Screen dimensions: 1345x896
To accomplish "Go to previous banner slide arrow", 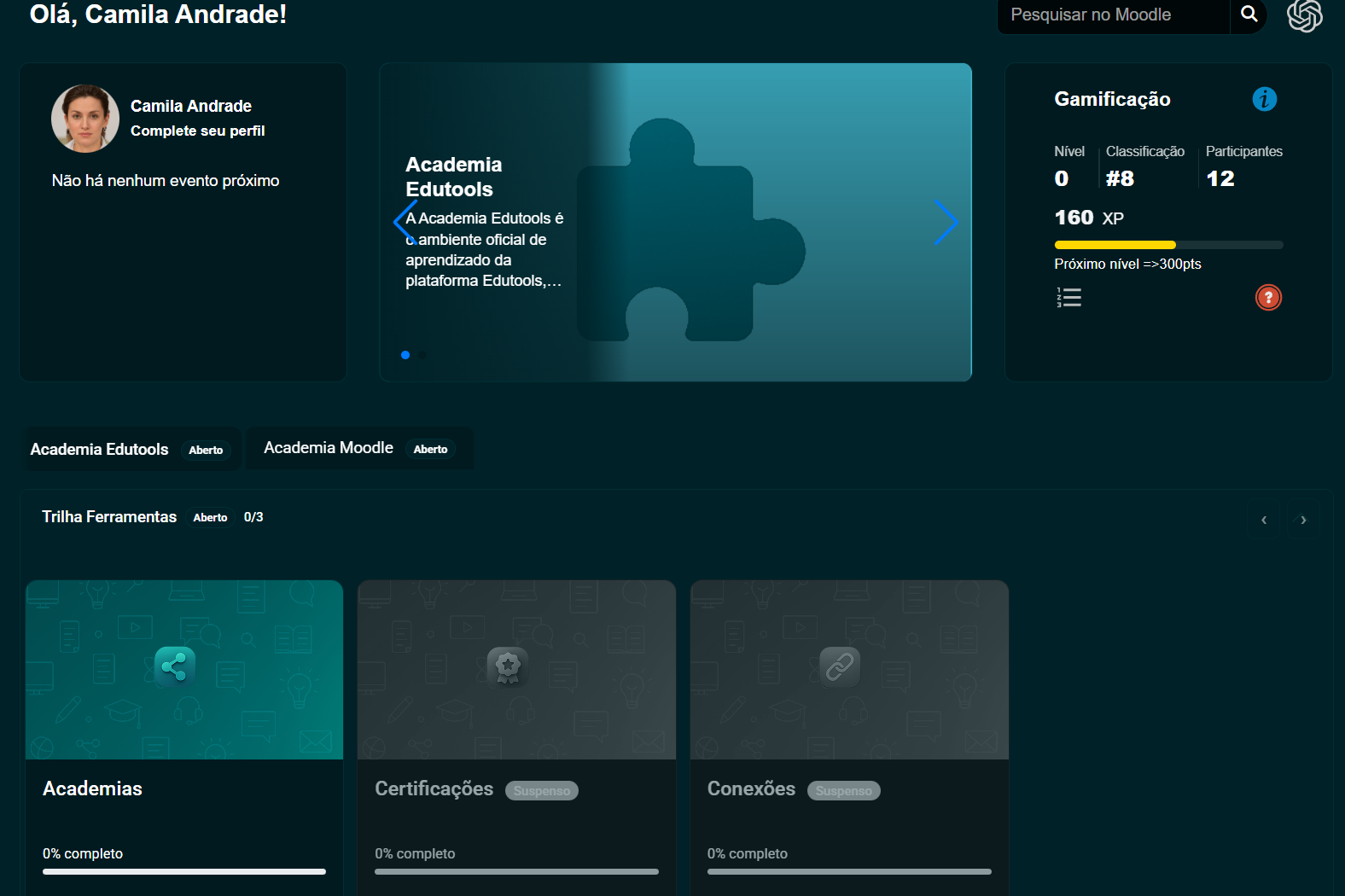I will pos(405,222).
